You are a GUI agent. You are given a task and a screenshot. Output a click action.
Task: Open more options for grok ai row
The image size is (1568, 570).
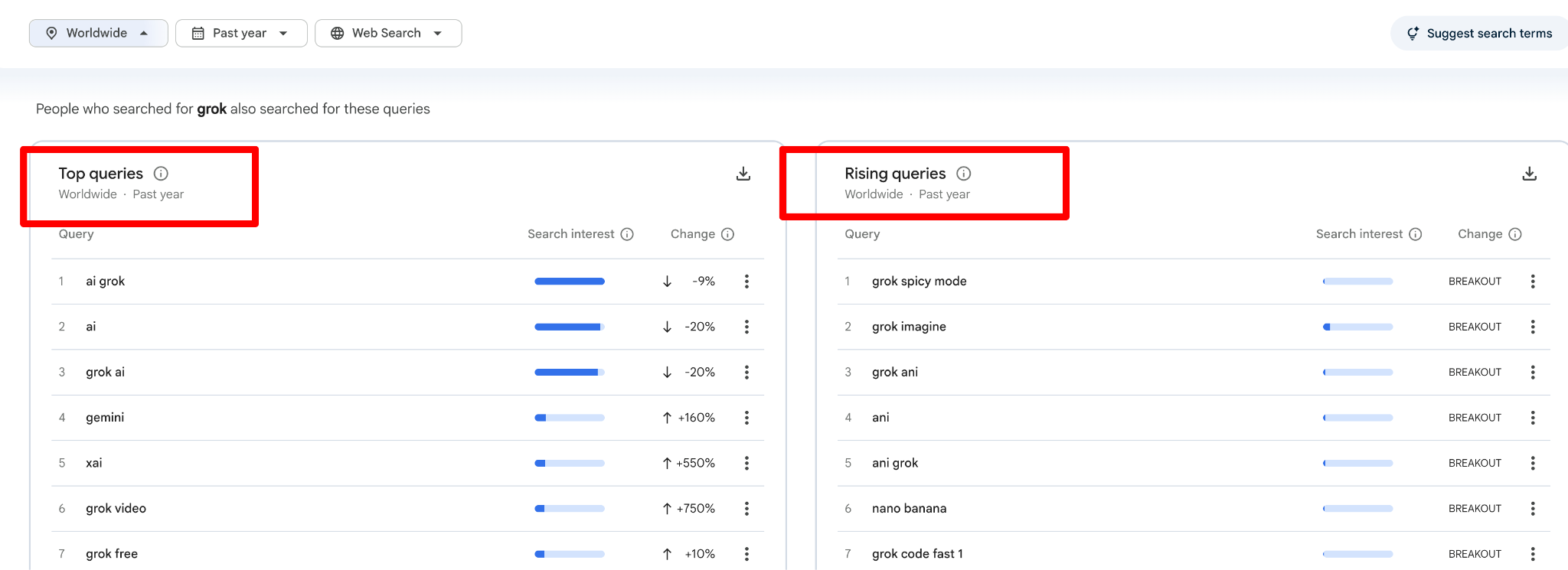[746, 373]
